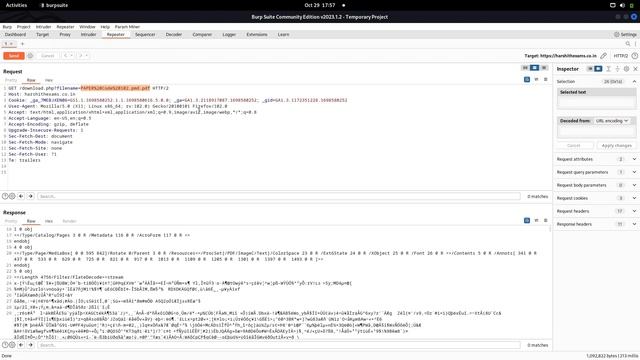Expand Request query parameters section
640x360 pixels.
(634, 172)
